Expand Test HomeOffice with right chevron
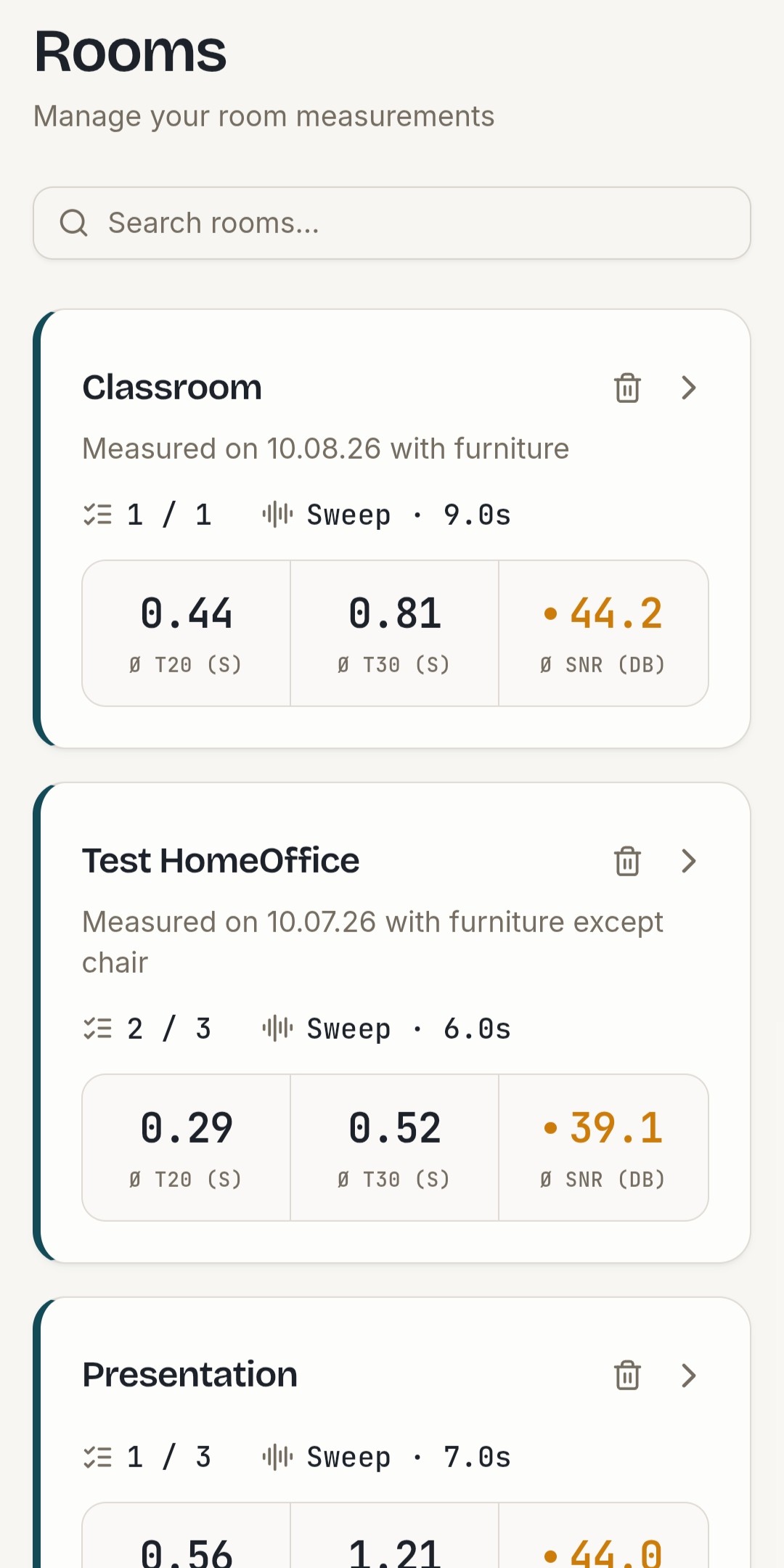Image resolution: width=784 pixels, height=1568 pixels. pyautogui.click(x=689, y=861)
